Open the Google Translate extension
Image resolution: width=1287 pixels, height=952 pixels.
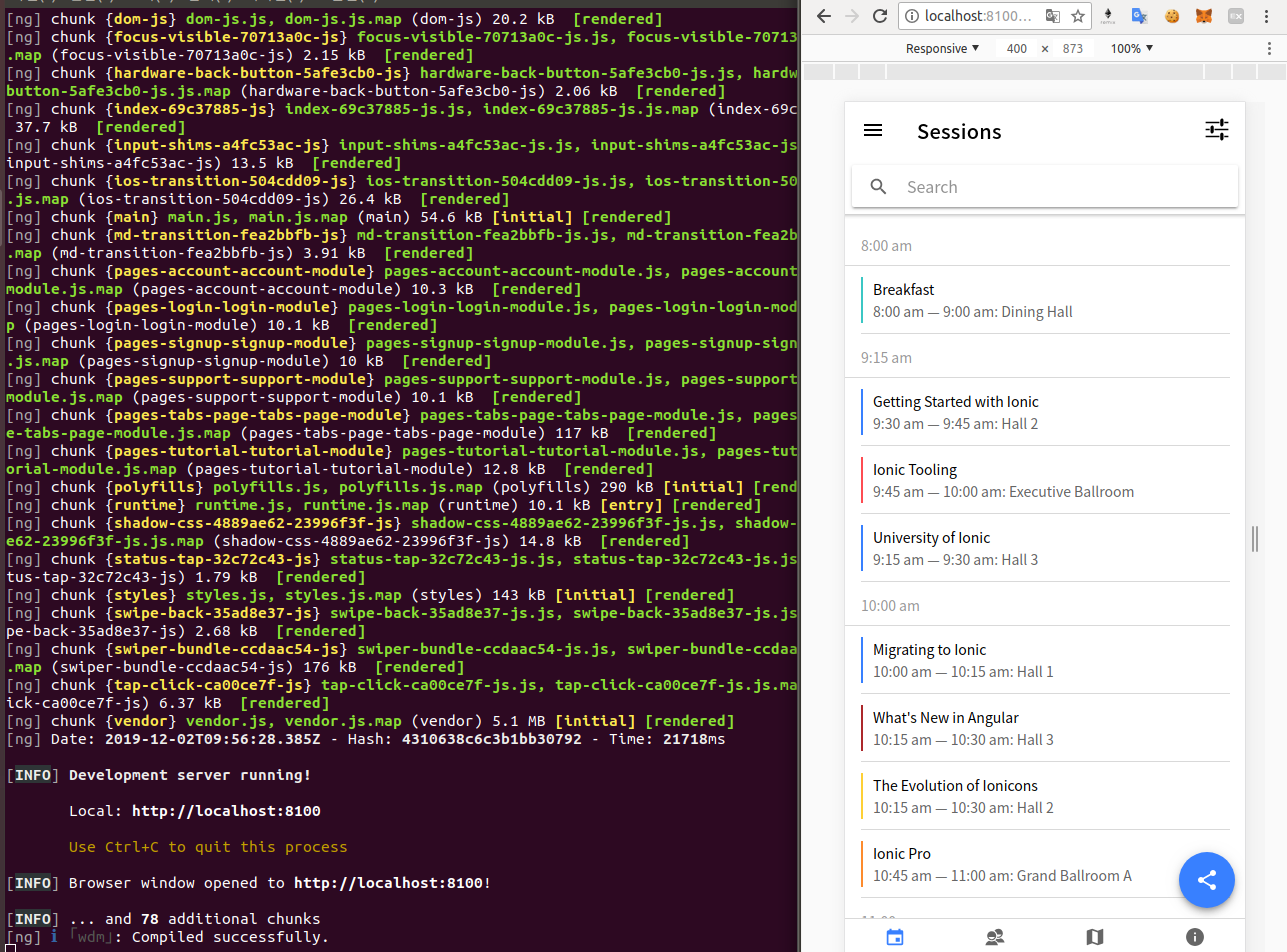(x=1139, y=16)
